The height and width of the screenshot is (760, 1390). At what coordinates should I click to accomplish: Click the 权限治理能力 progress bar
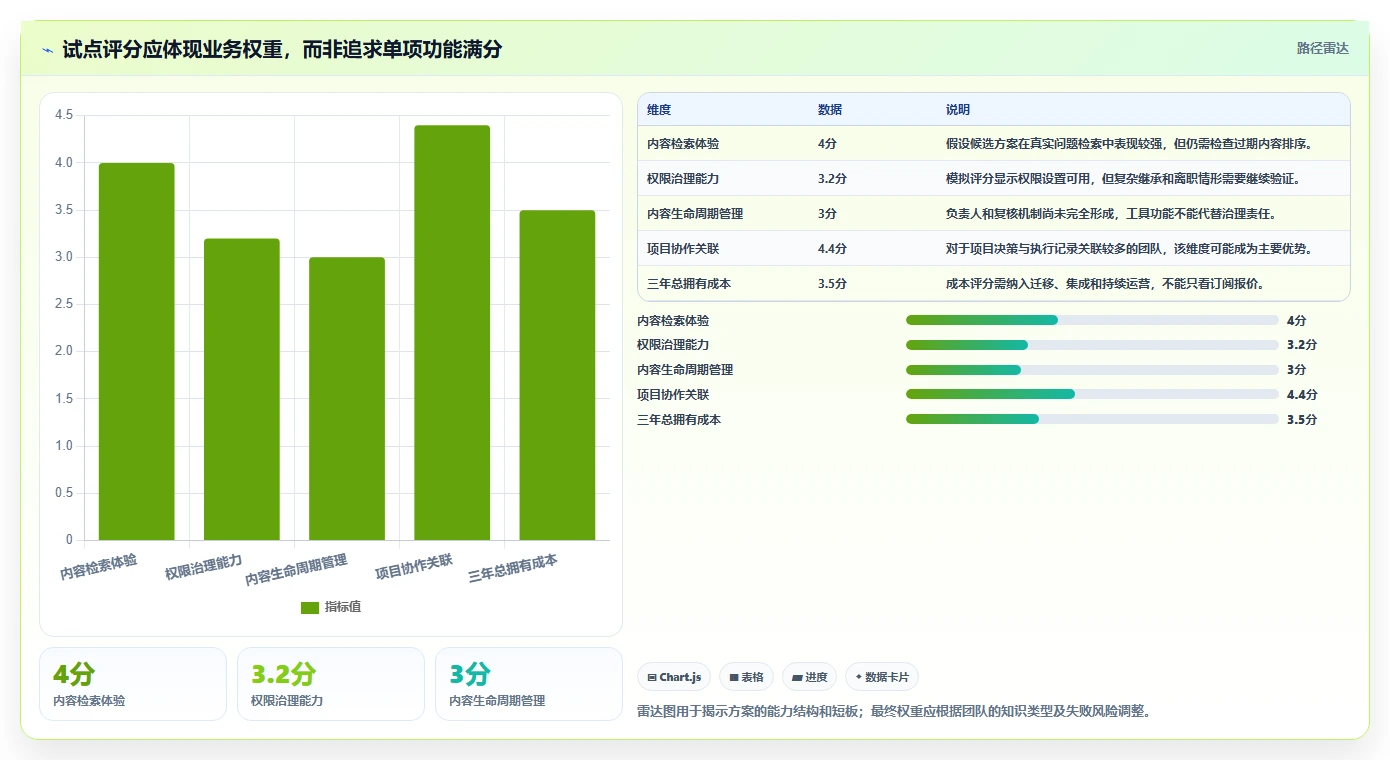[1092, 345]
